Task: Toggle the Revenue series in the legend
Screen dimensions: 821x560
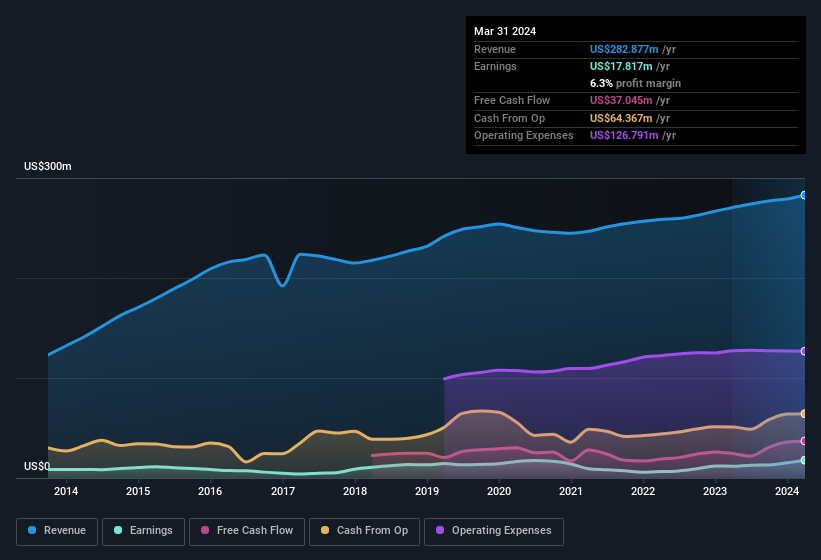Action: click(57, 531)
